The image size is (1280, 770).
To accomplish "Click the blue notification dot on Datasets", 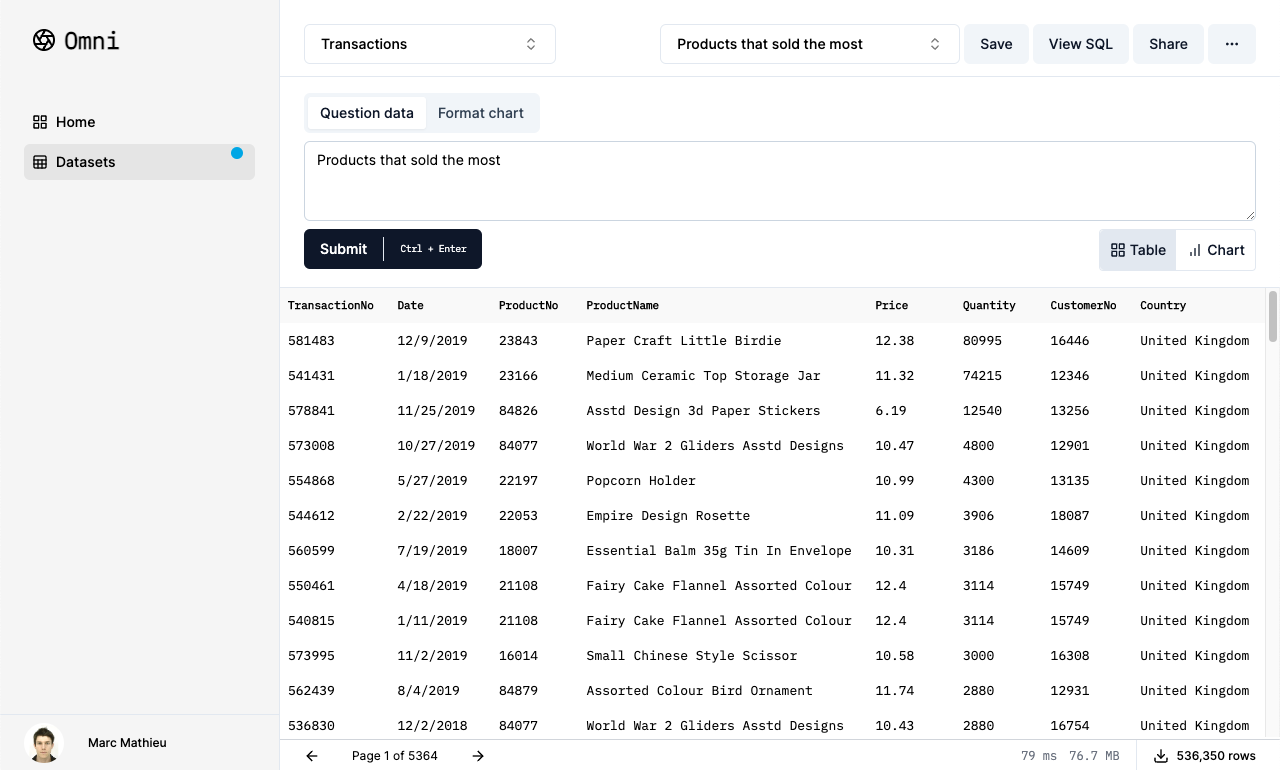I will (x=237, y=153).
